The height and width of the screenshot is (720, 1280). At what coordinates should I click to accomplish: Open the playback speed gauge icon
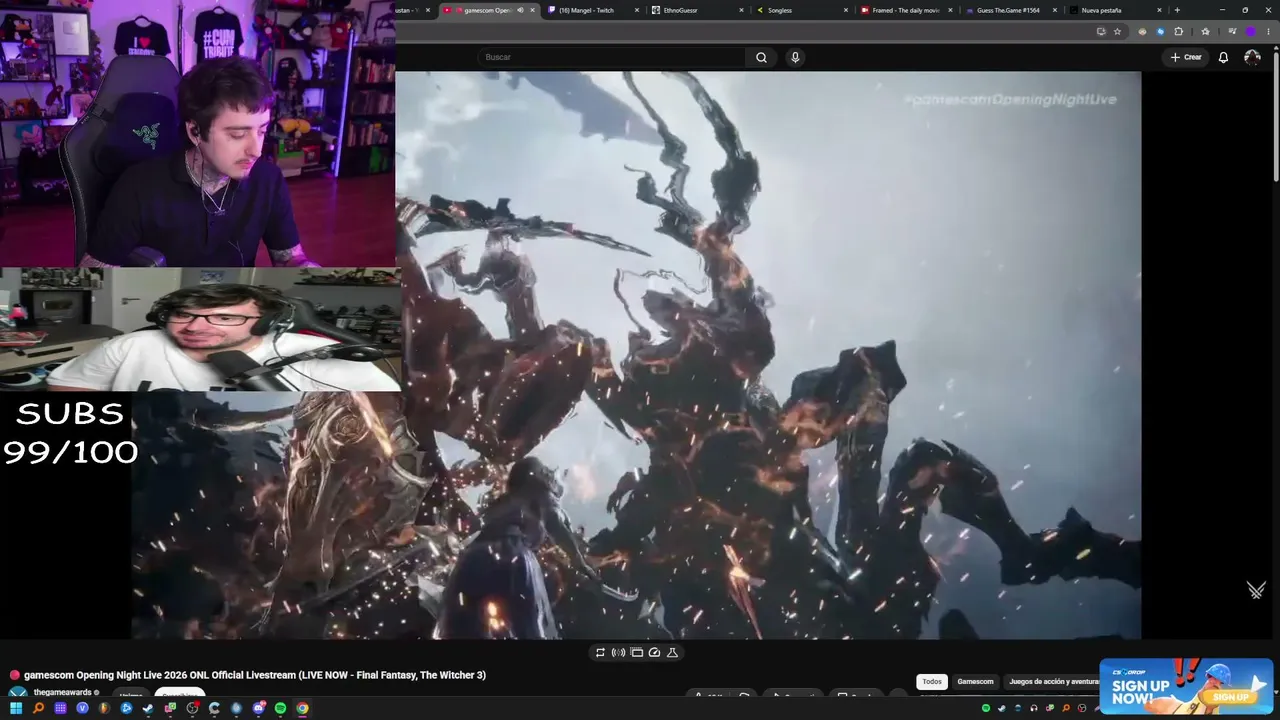(654, 652)
